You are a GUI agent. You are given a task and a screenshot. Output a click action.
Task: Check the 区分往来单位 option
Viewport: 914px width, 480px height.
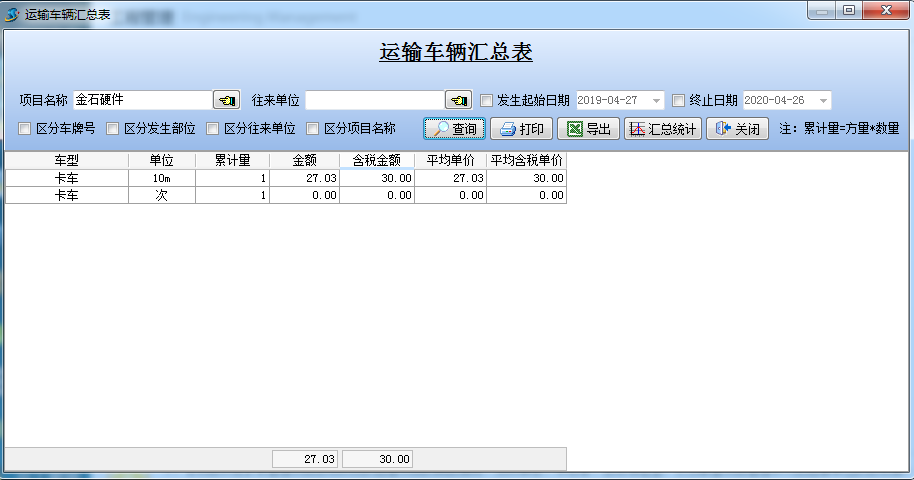213,129
